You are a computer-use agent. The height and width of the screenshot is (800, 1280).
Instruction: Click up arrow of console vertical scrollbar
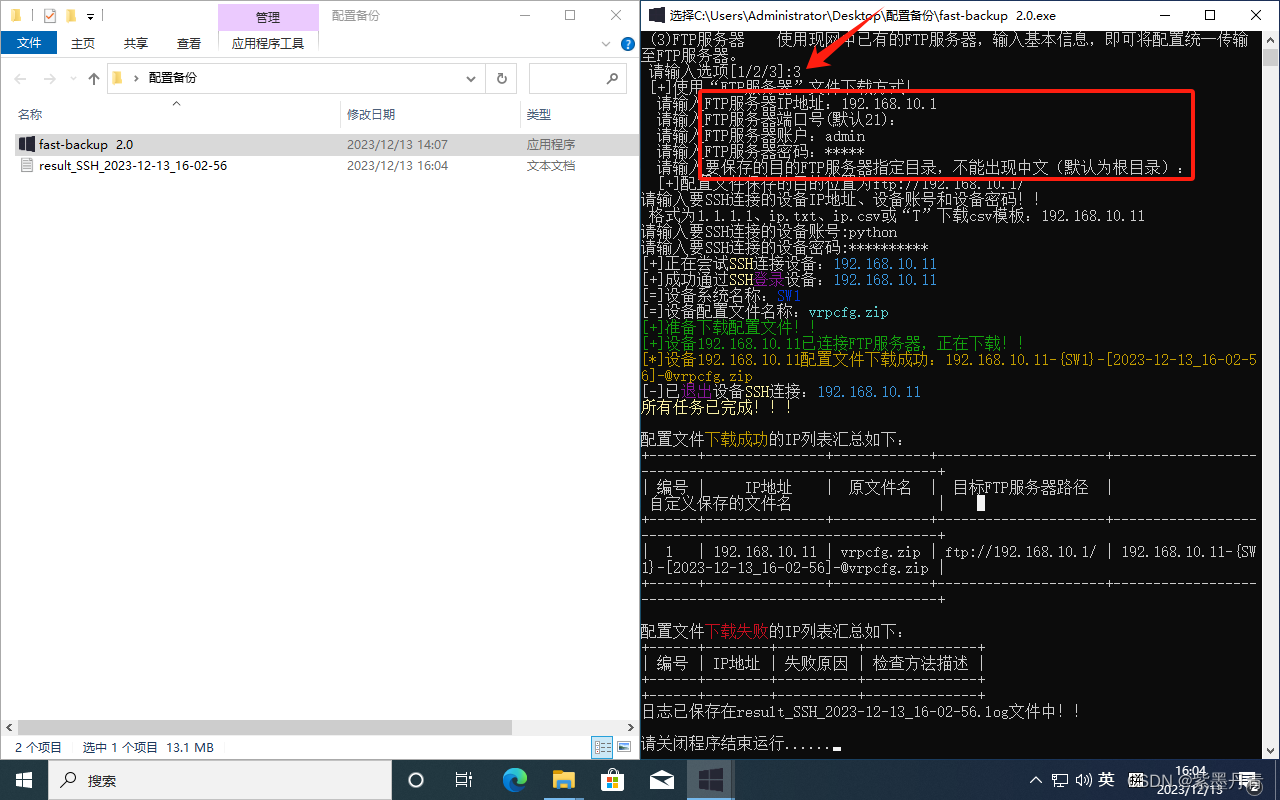[1270, 39]
